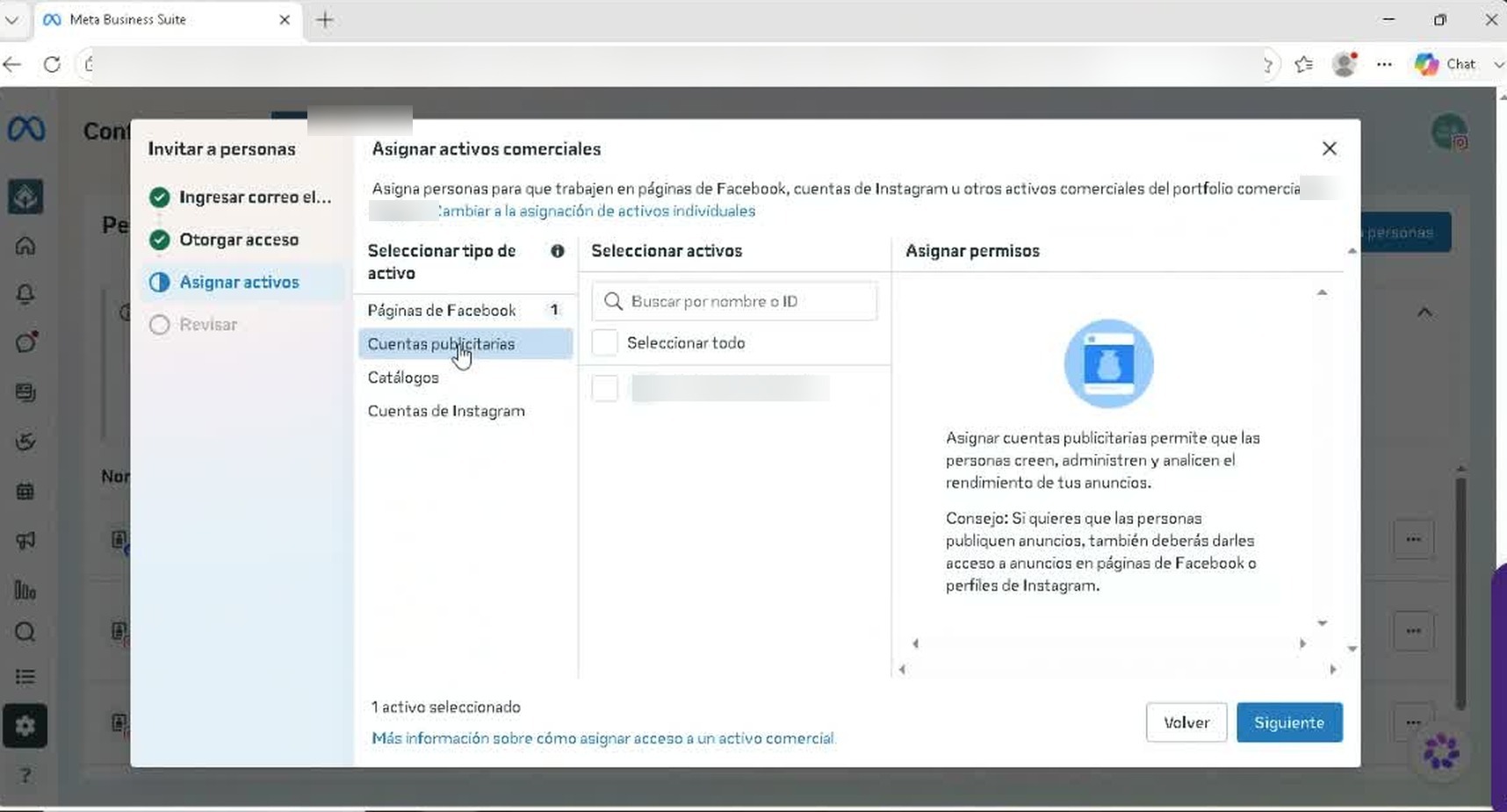Image resolution: width=1507 pixels, height=812 pixels.
Task: Open help question mark in sidebar
Action: coord(25,776)
